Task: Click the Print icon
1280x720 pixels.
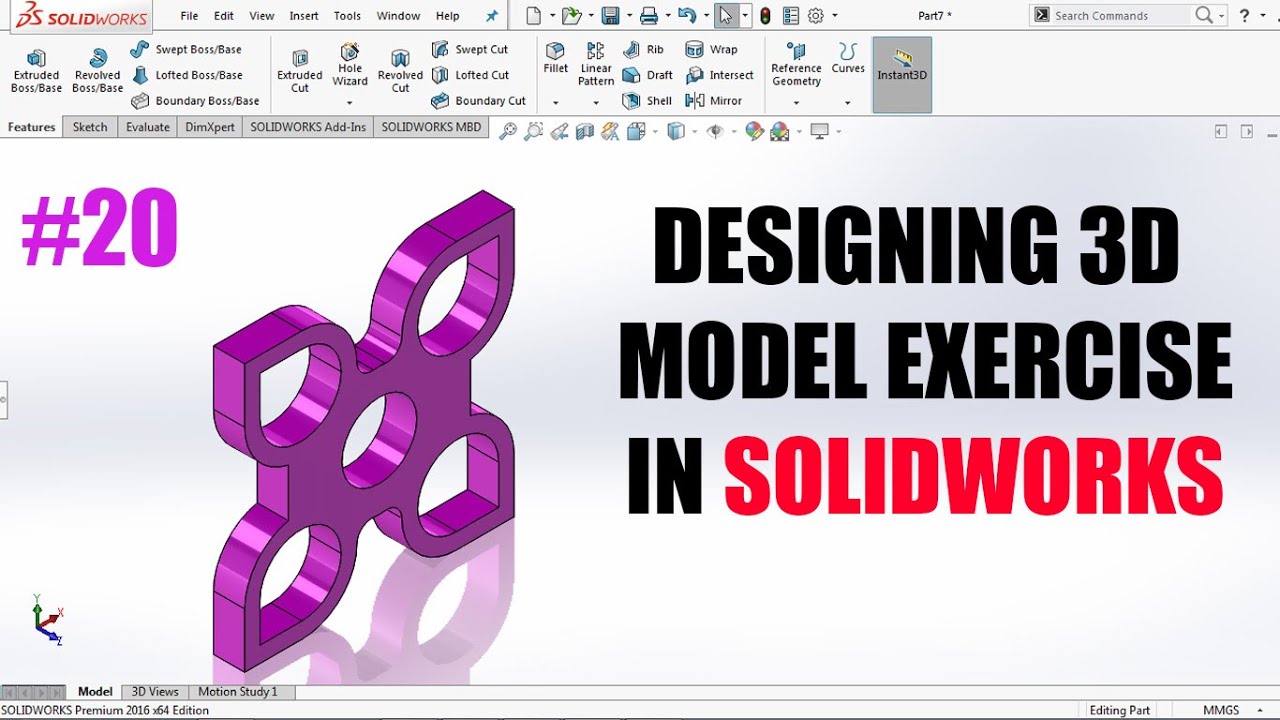Action: (649, 16)
